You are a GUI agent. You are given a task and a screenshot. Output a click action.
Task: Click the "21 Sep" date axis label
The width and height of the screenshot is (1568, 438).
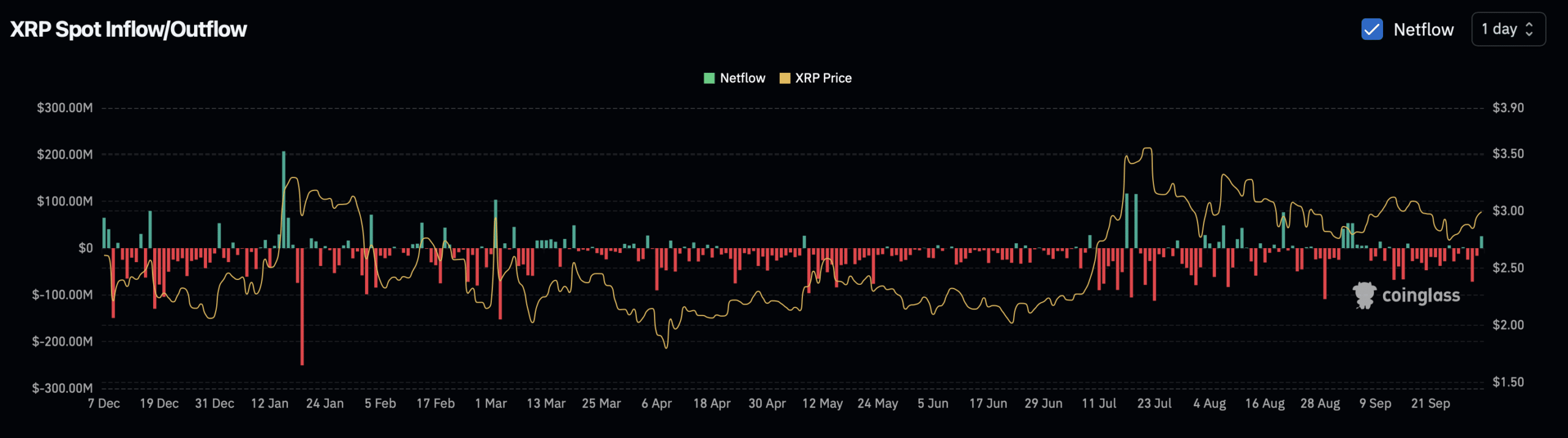click(1430, 404)
